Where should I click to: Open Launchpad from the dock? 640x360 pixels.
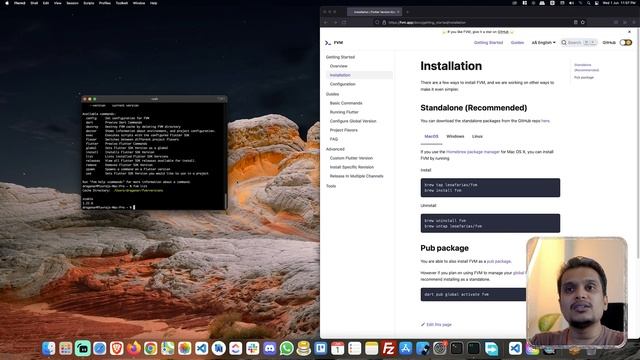coord(65,348)
